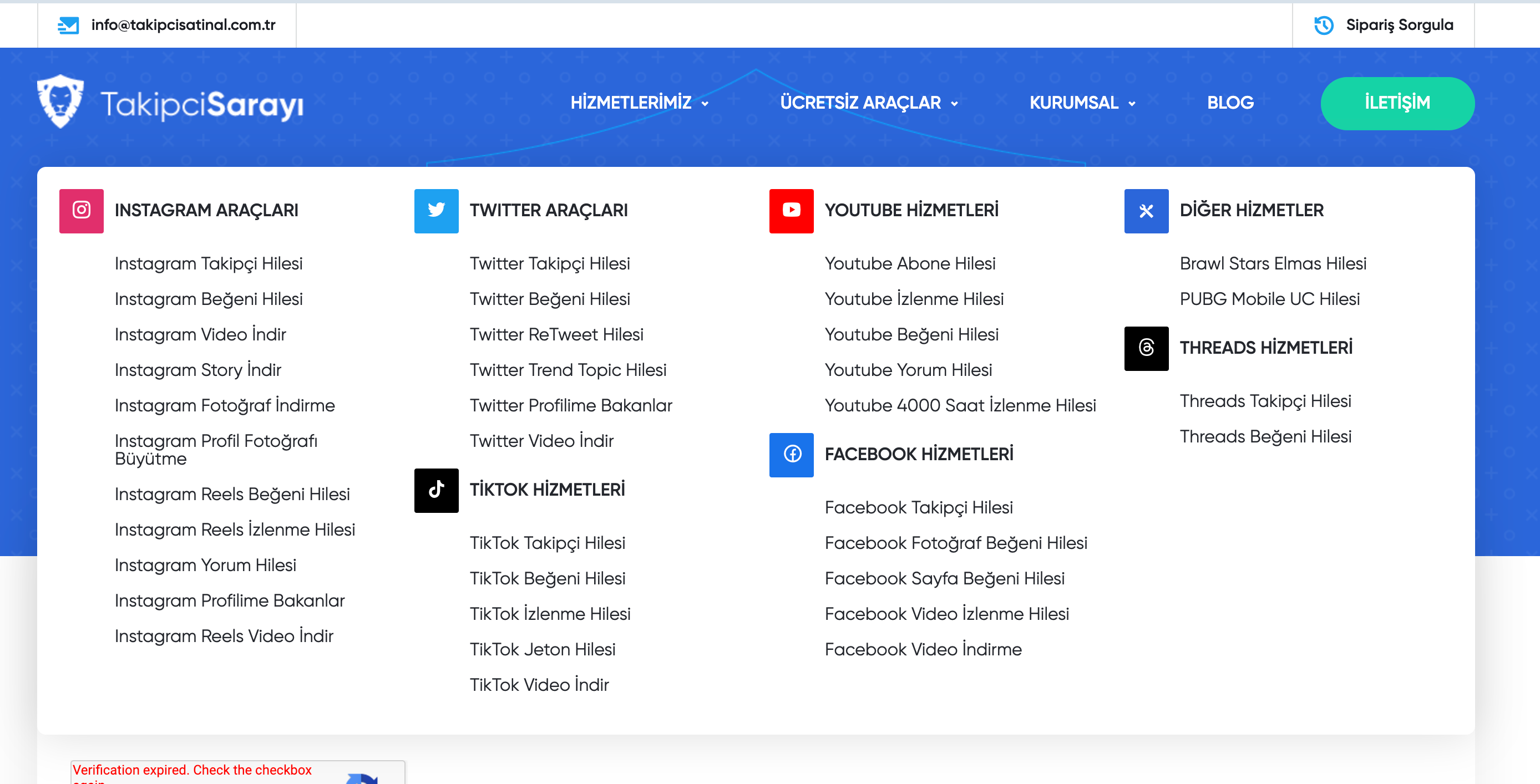Open Youtube Yorum Hilesi
The width and height of the screenshot is (1540, 784).
pos(909,370)
